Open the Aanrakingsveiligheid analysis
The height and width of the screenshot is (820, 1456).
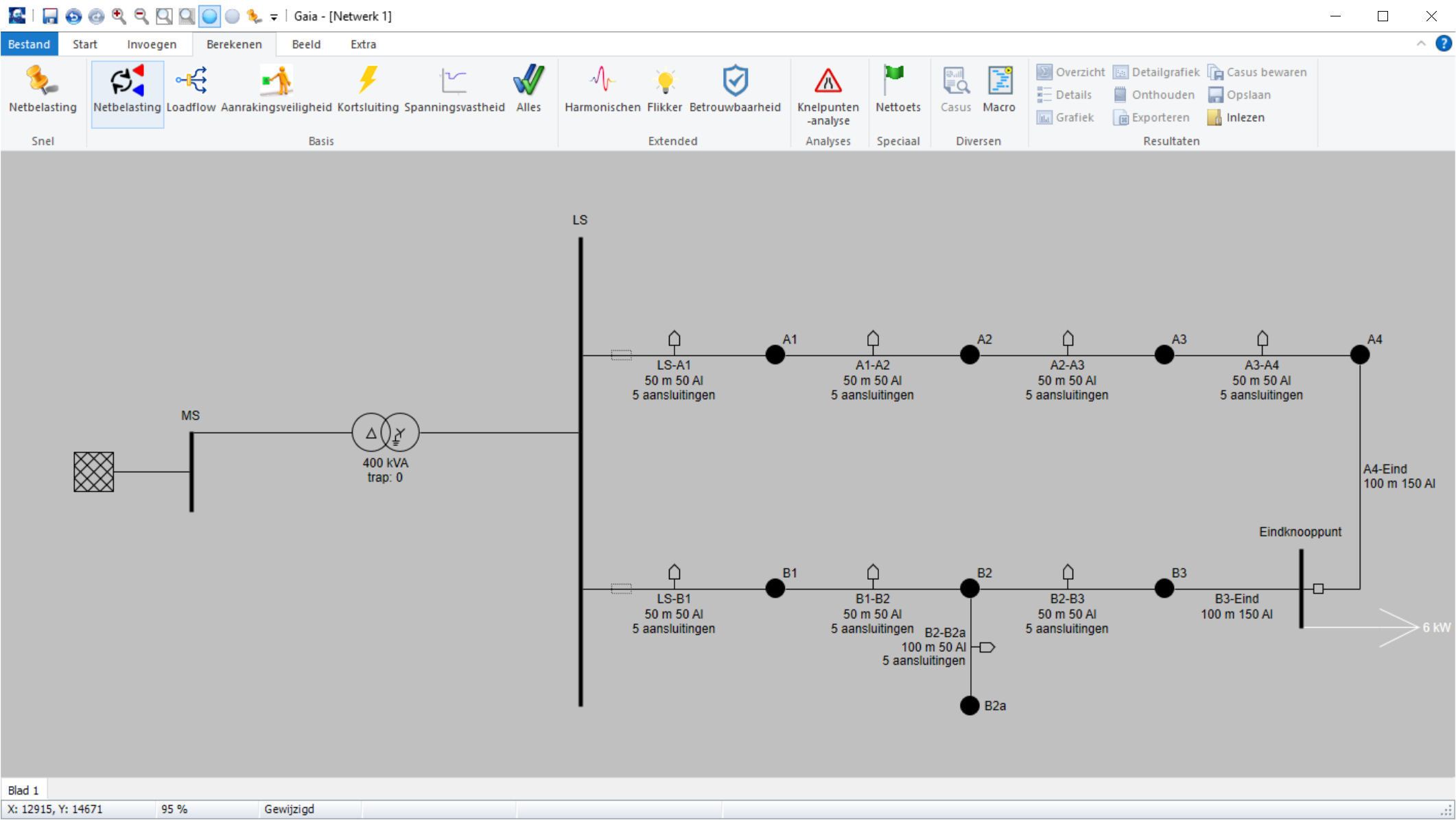pyautogui.click(x=276, y=90)
